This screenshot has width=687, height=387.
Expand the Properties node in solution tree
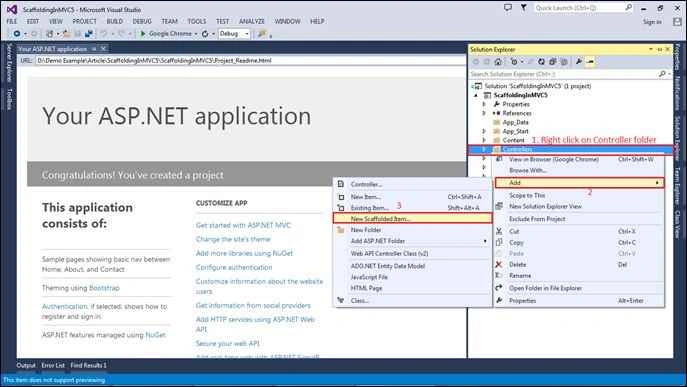pyautogui.click(x=484, y=104)
